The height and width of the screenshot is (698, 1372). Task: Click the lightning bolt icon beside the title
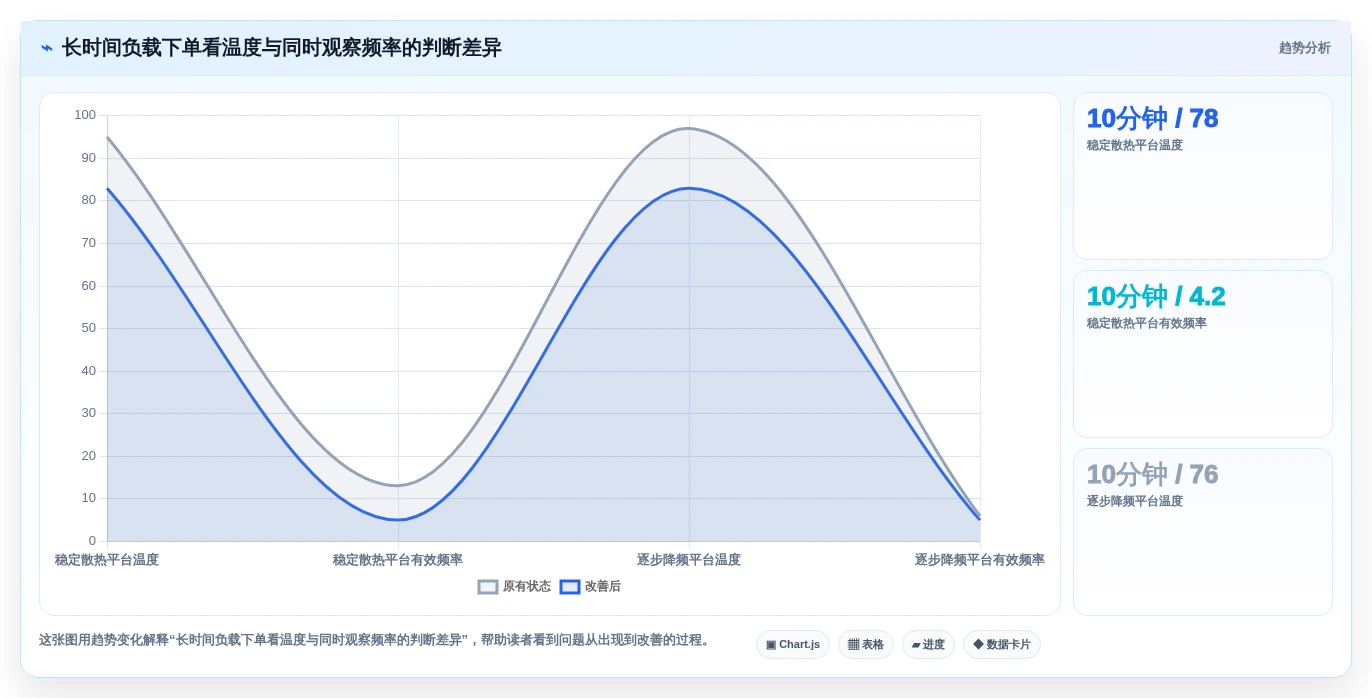(x=47, y=48)
